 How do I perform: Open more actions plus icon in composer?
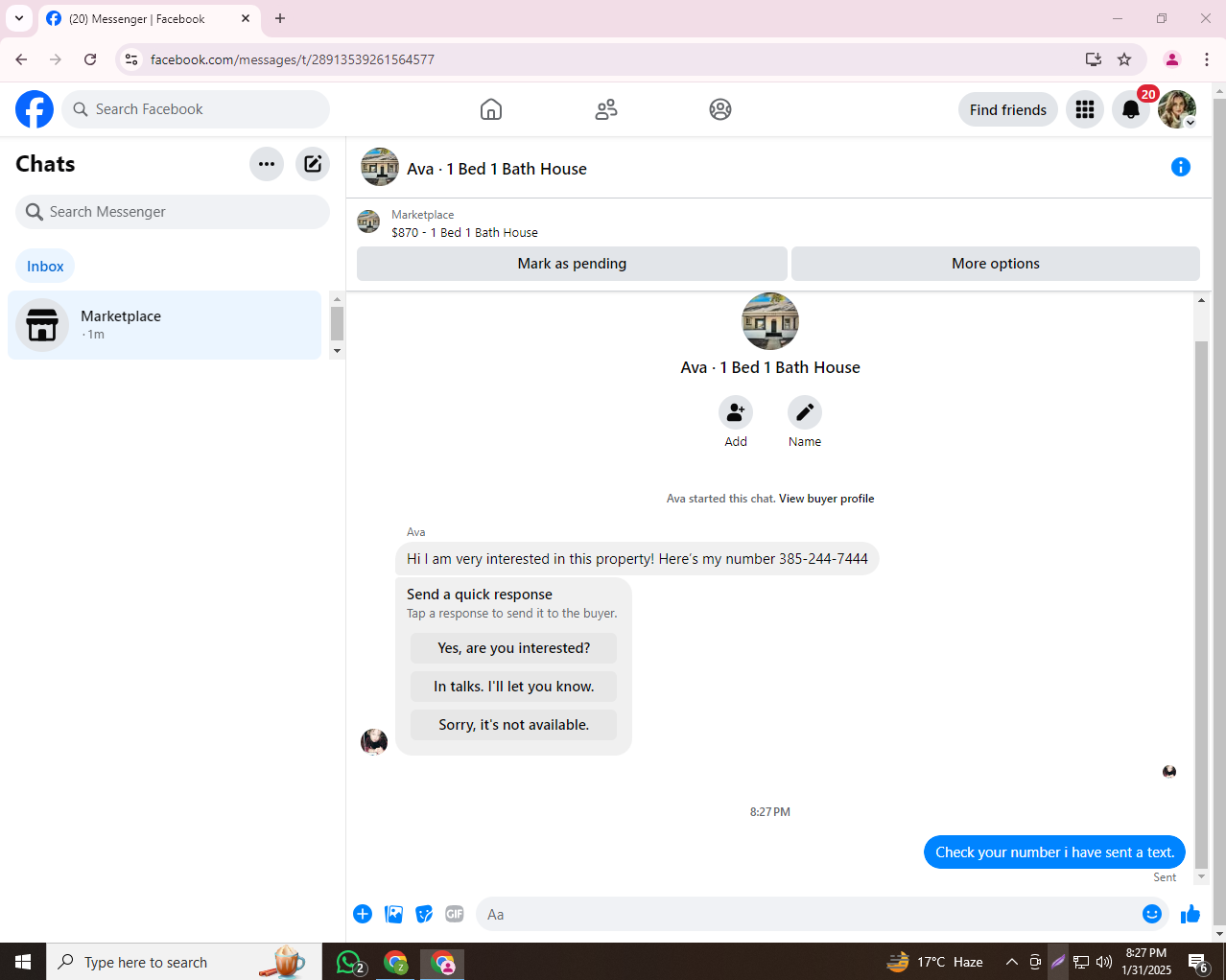pos(363,914)
